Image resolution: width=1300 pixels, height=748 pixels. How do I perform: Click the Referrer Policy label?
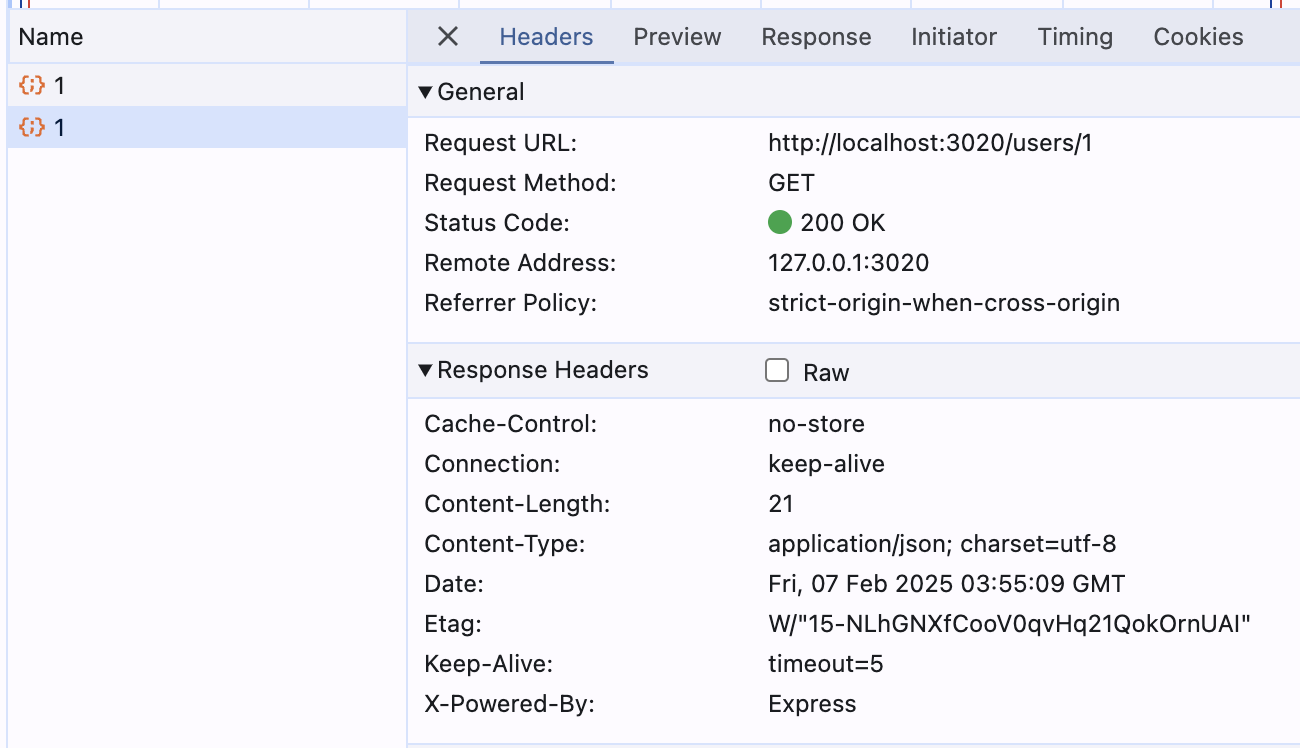[x=510, y=303]
